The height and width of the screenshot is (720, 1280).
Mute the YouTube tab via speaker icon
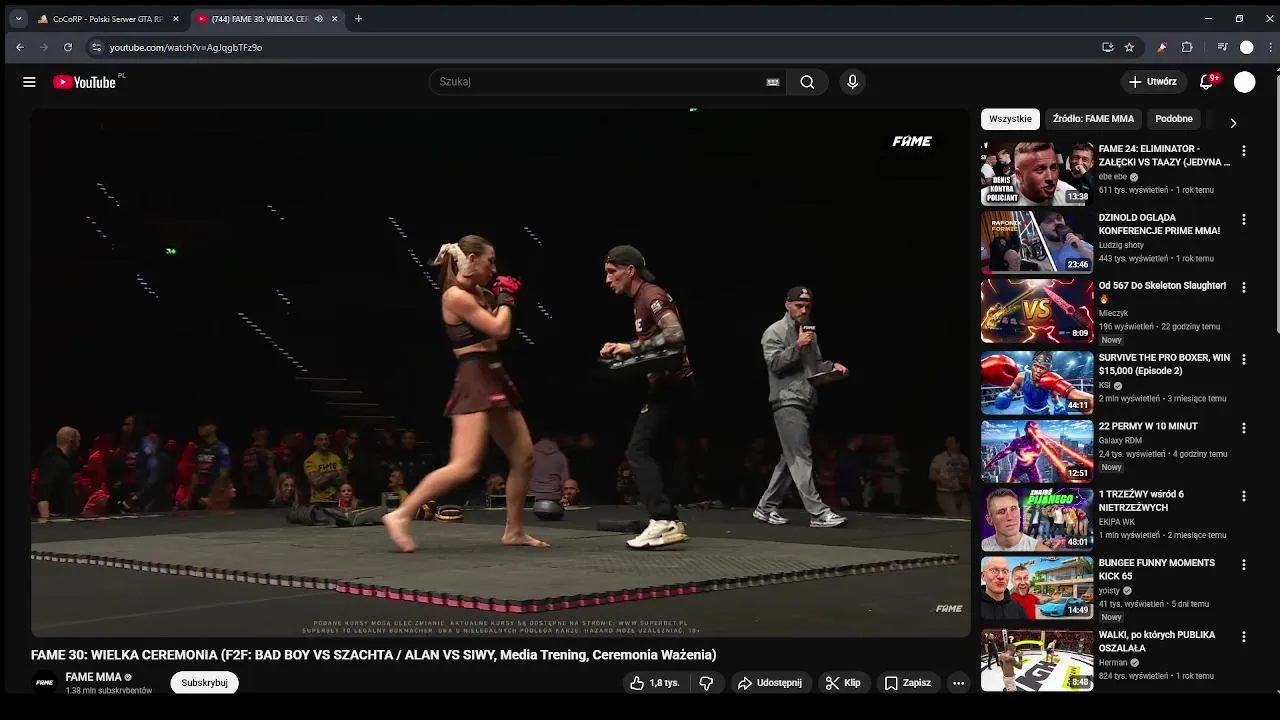[x=318, y=19]
